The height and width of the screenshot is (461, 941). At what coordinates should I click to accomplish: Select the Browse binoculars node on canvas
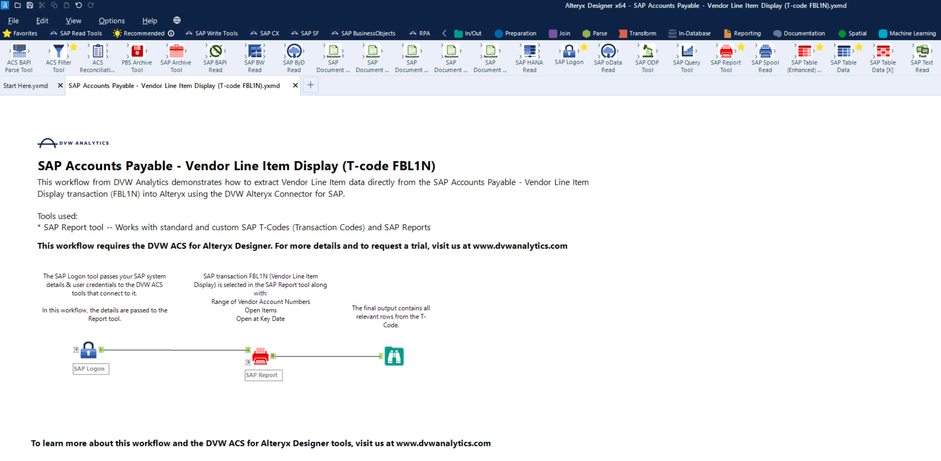tap(394, 357)
